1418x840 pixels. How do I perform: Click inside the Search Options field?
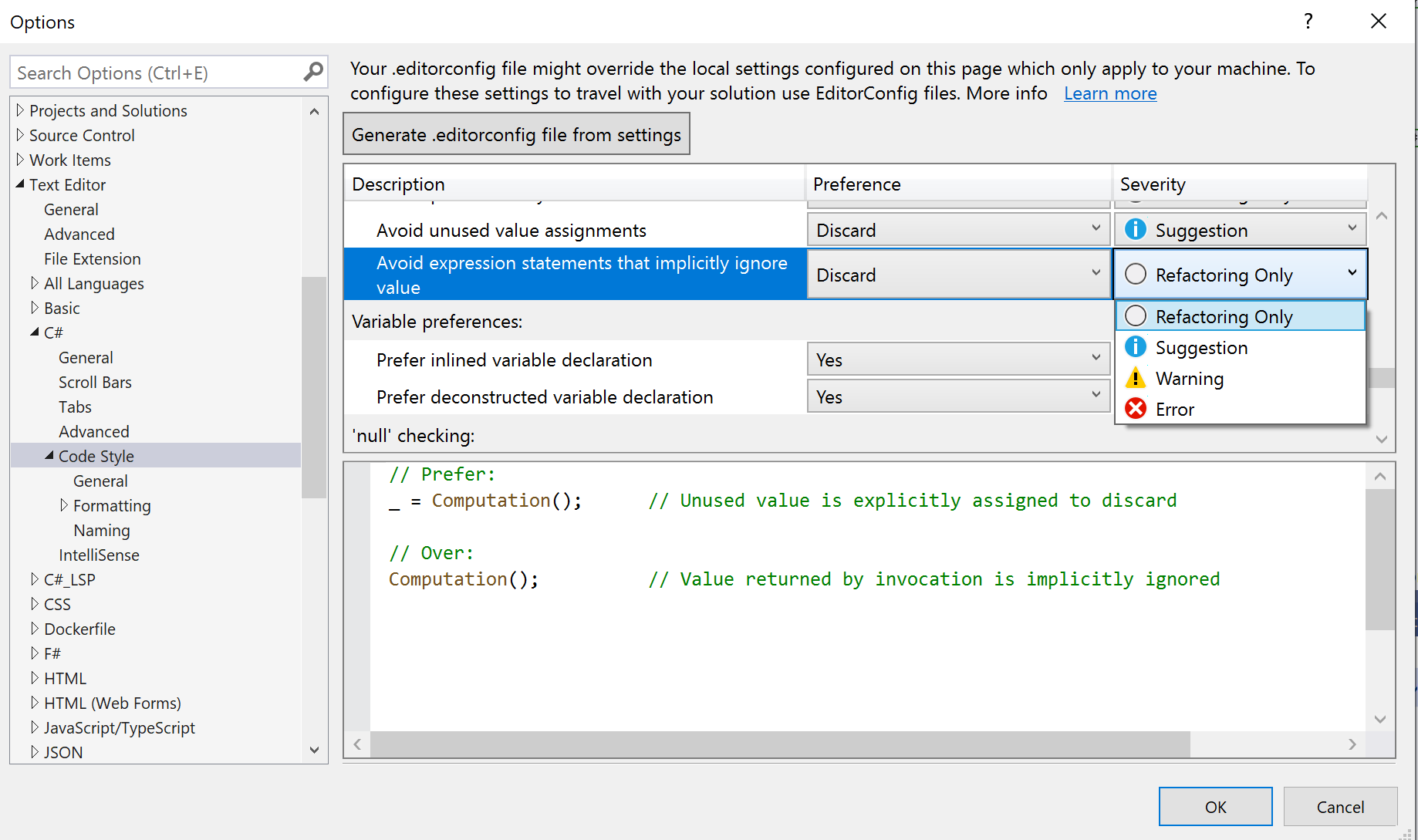tap(154, 71)
